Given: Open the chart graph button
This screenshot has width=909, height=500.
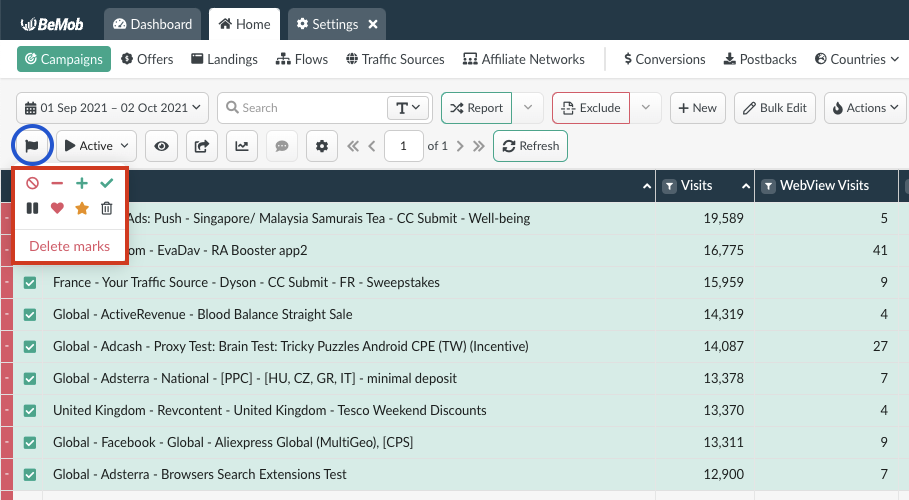Looking at the screenshot, I should (242, 146).
